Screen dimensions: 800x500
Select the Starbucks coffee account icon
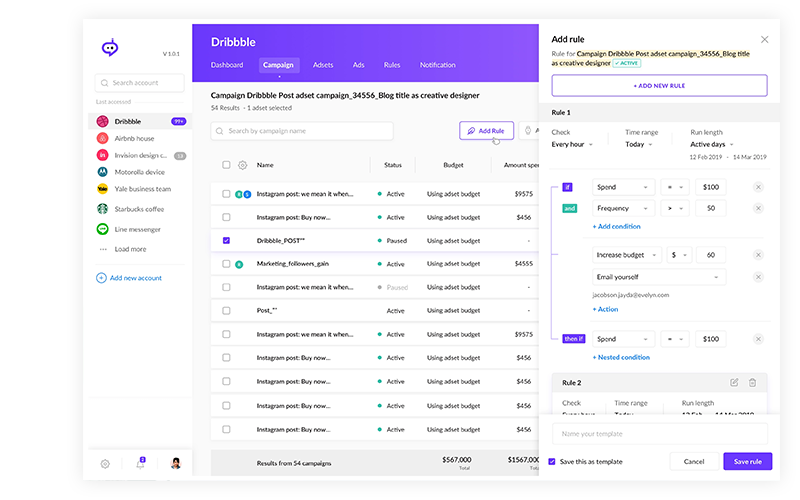102,209
